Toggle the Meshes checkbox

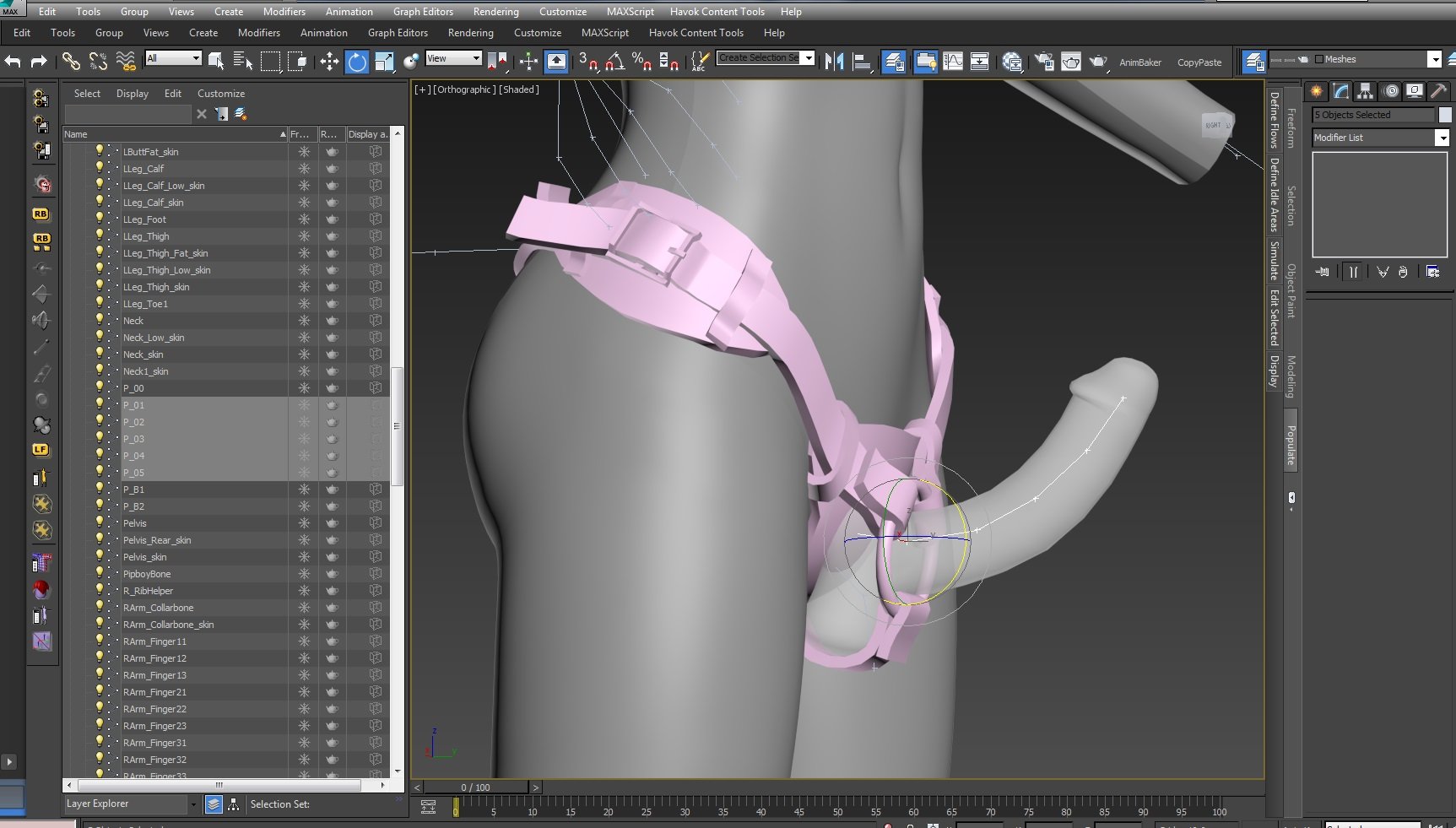[1319, 59]
